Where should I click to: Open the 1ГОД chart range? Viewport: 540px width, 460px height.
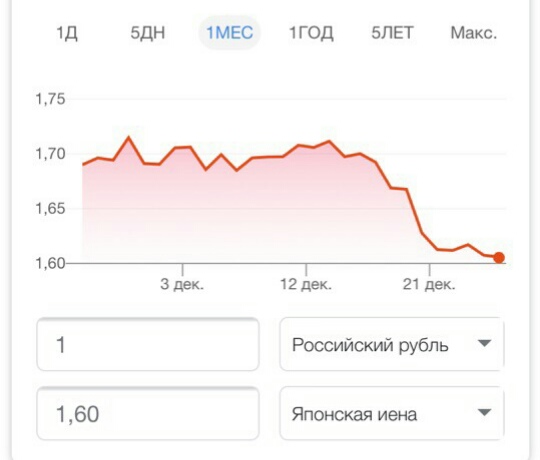(311, 33)
